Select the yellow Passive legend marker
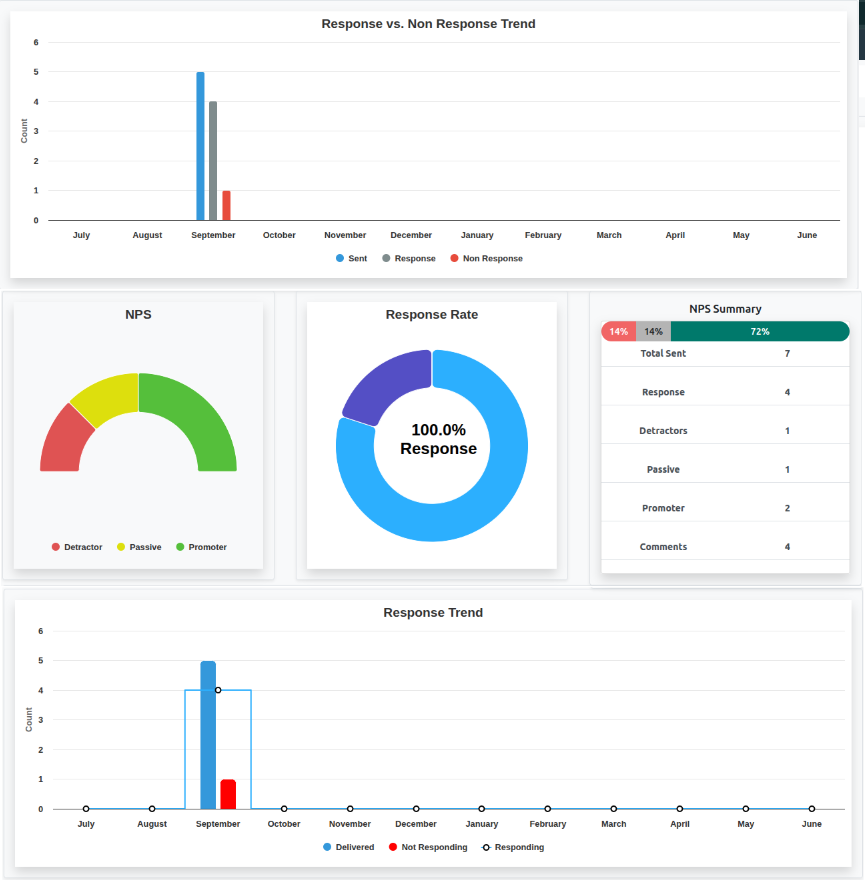The height and width of the screenshot is (880, 865). click(x=121, y=547)
